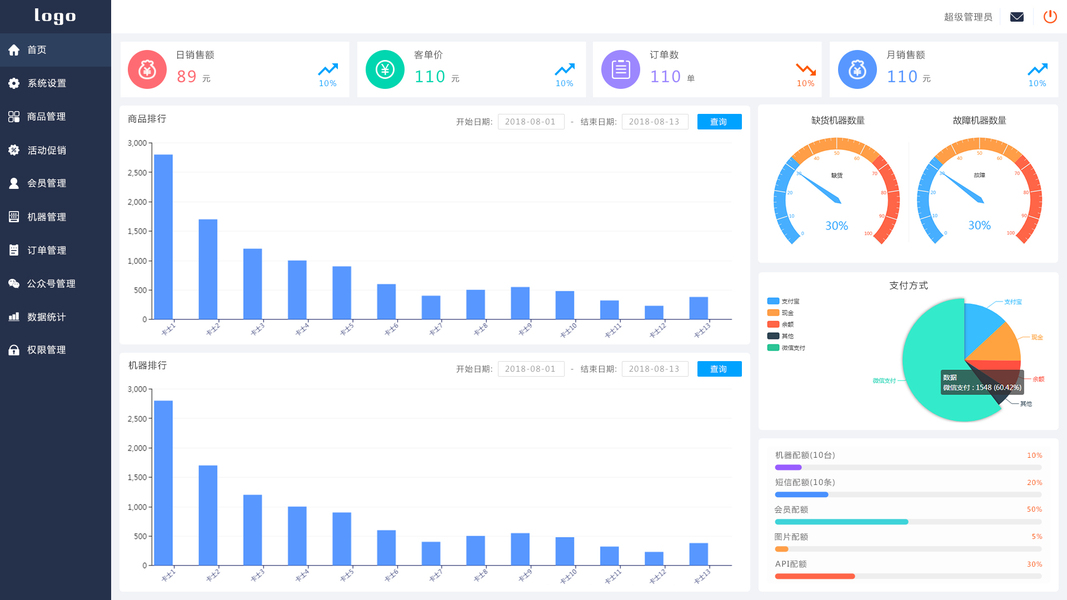The height and width of the screenshot is (600, 1067).
Task: Click 商品排行 end date field 2018-08-13
Action: click(x=655, y=122)
